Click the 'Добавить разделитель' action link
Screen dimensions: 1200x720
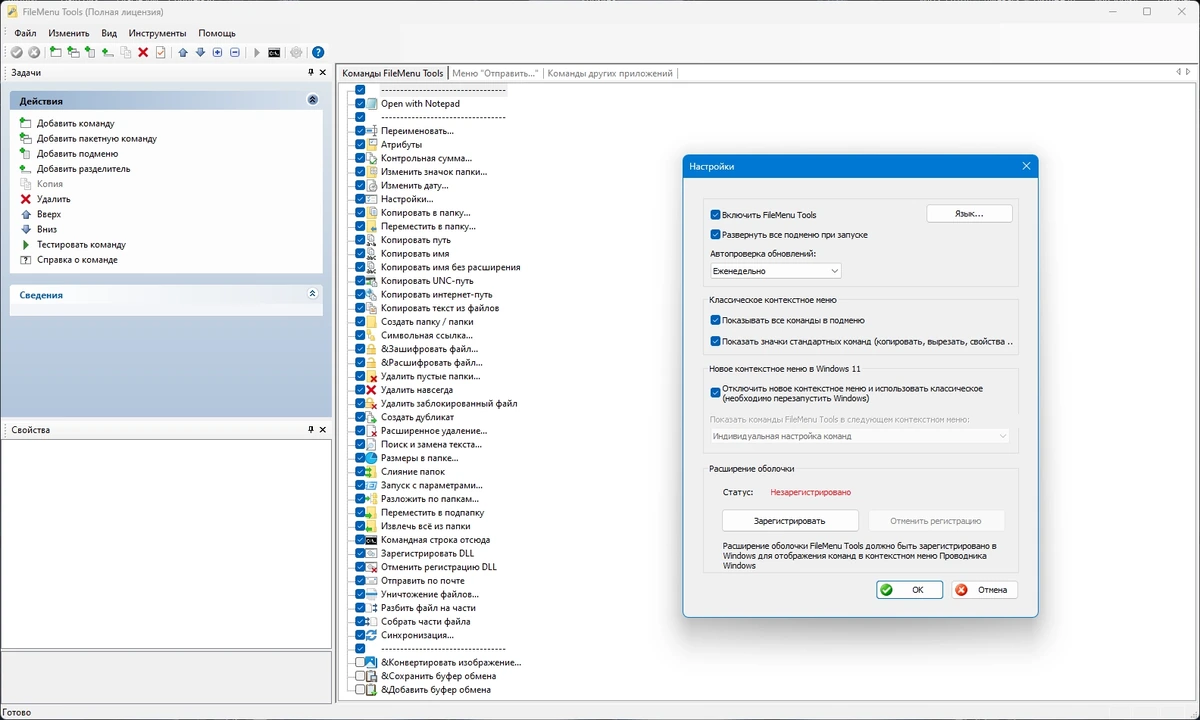(83, 169)
